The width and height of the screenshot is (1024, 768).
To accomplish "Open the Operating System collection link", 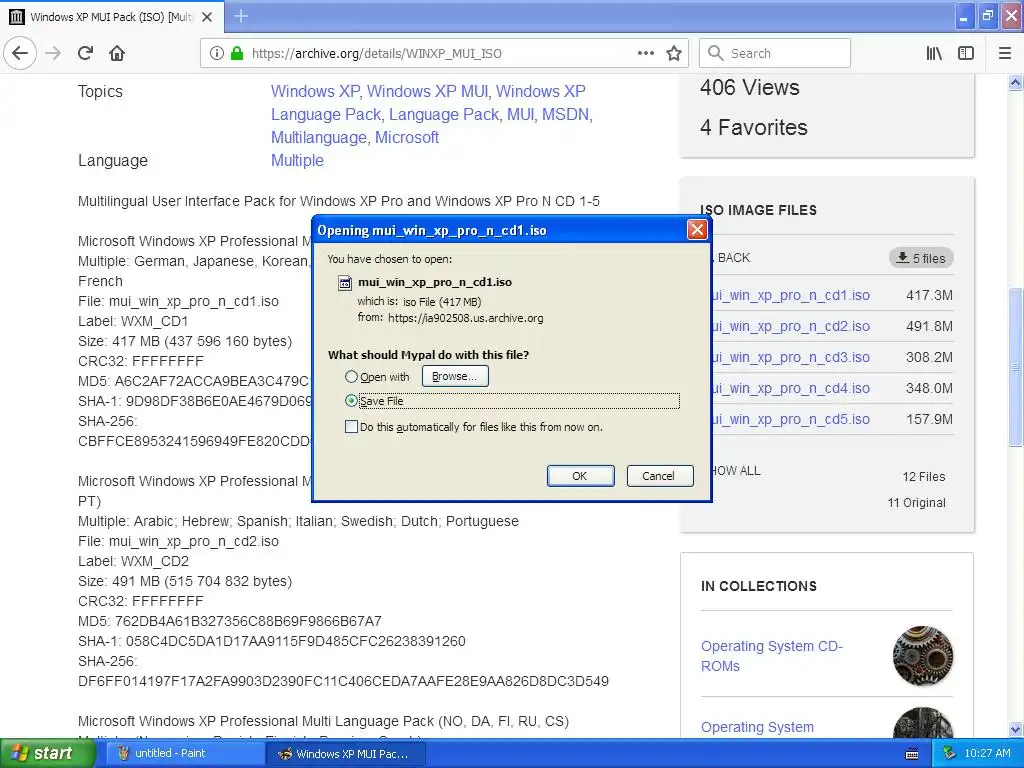I will pyautogui.click(x=758, y=727).
